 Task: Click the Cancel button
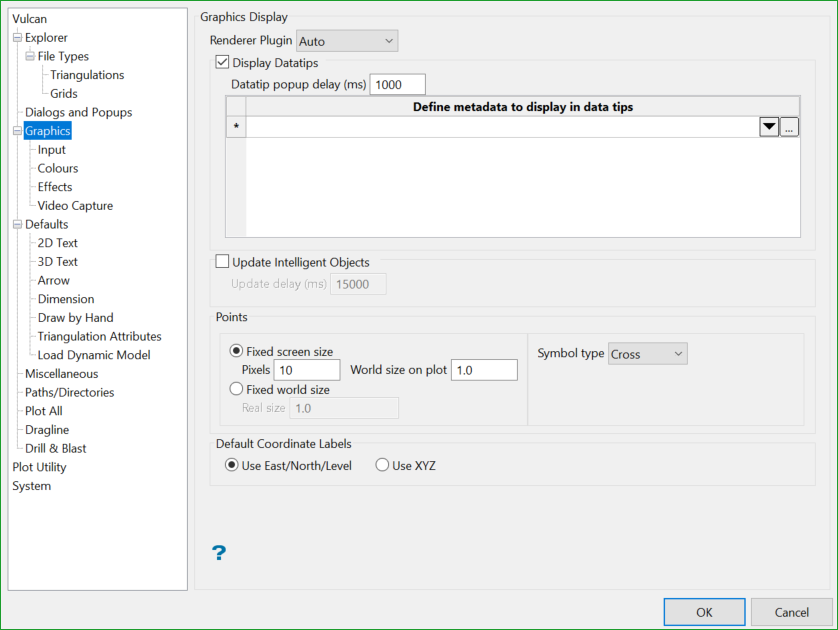(791, 612)
